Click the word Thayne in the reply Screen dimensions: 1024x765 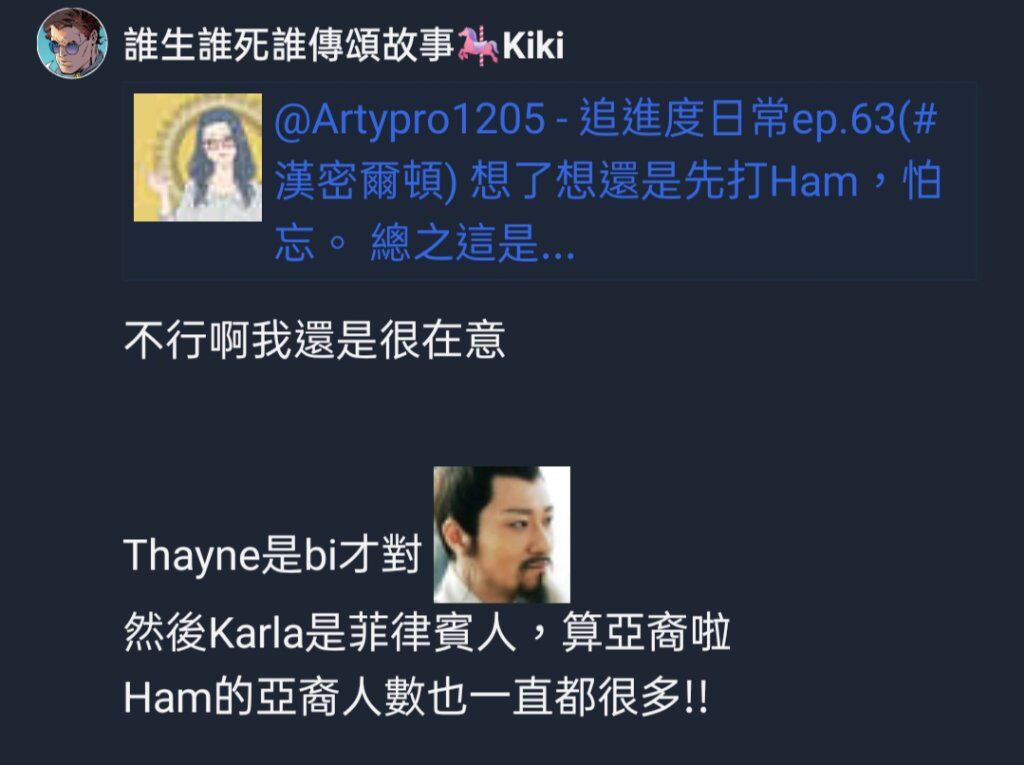click(x=192, y=557)
